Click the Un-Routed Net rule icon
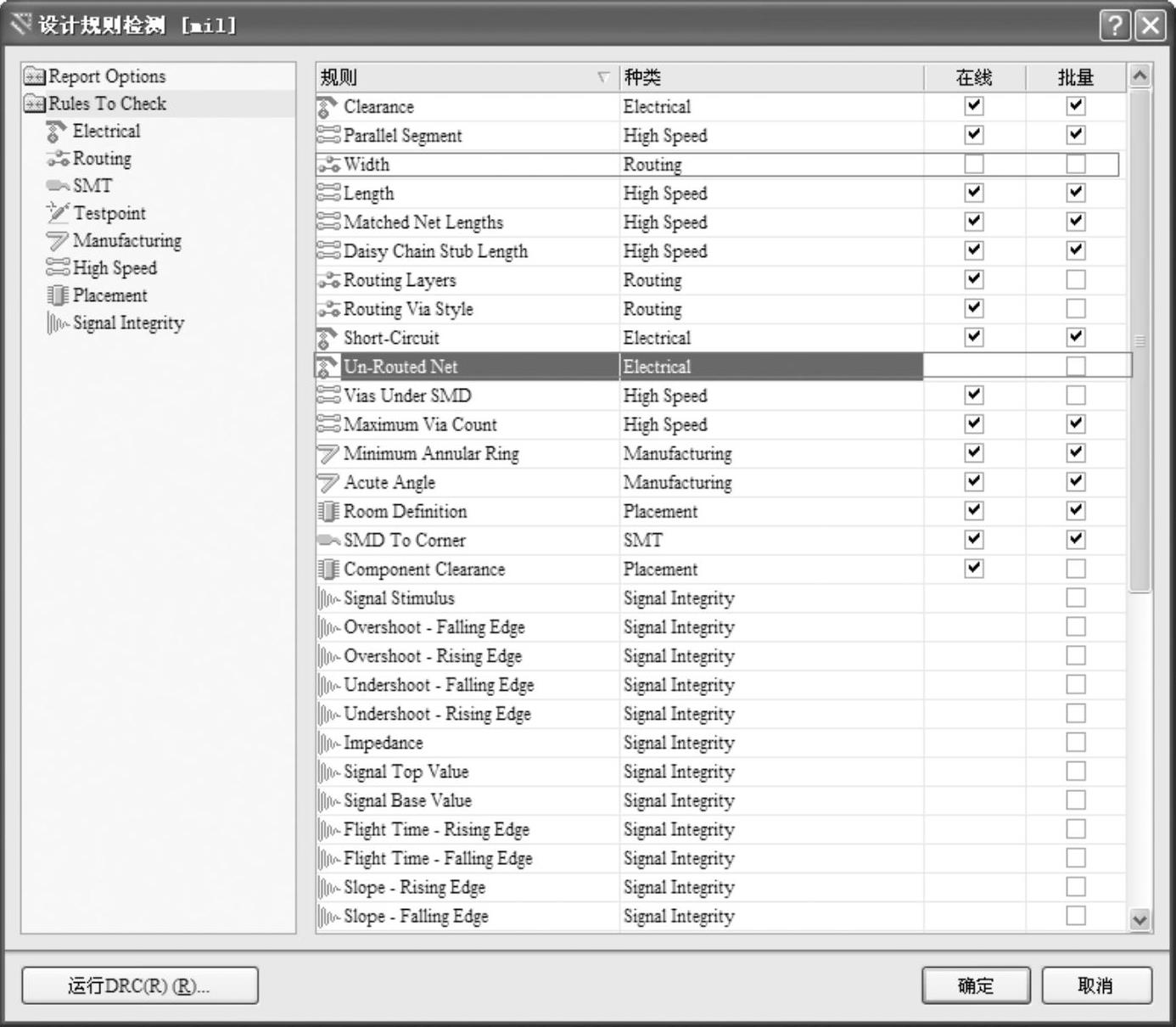 [328, 368]
